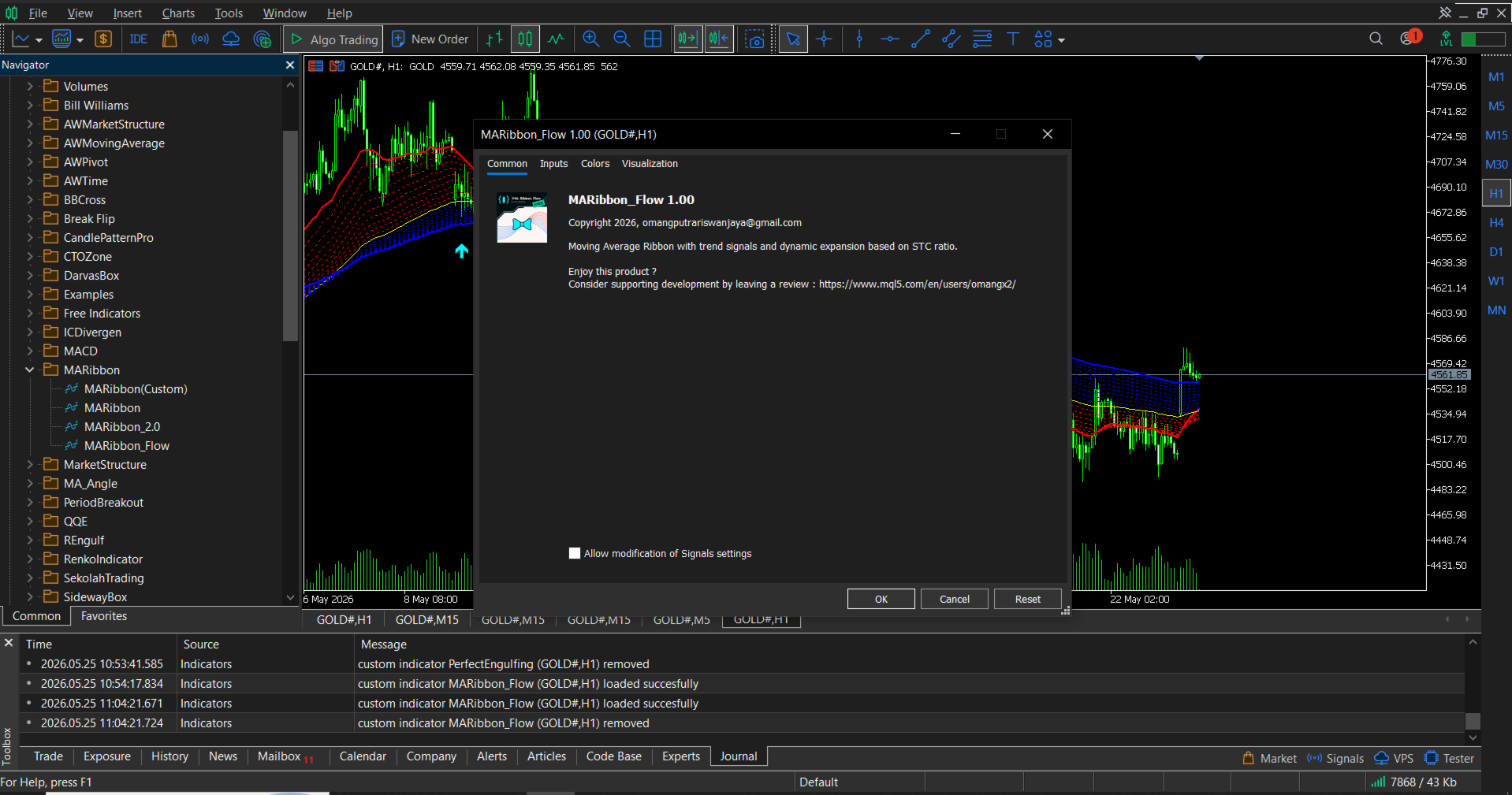
Task: Expand the Volumes folder in Navigator
Action: [x=30, y=86]
